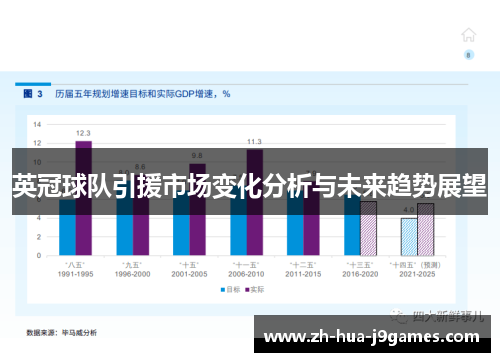Click the hatched blue bar for 2021-2025

409,237
